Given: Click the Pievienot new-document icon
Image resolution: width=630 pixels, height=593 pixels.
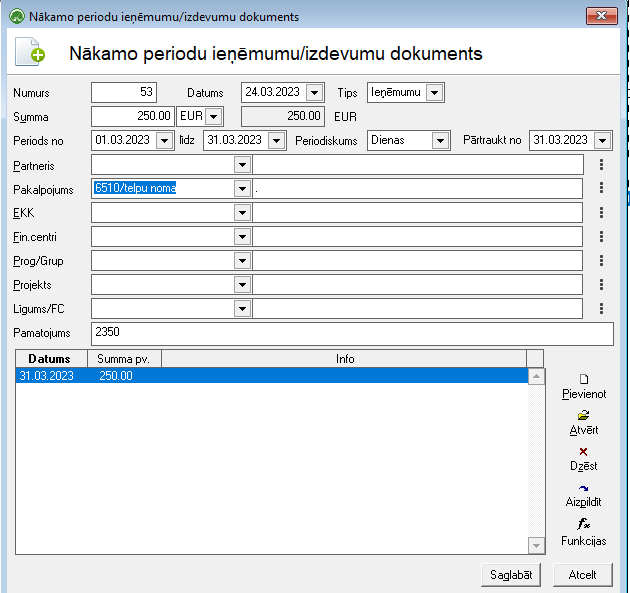Looking at the screenshot, I should click(x=584, y=379).
